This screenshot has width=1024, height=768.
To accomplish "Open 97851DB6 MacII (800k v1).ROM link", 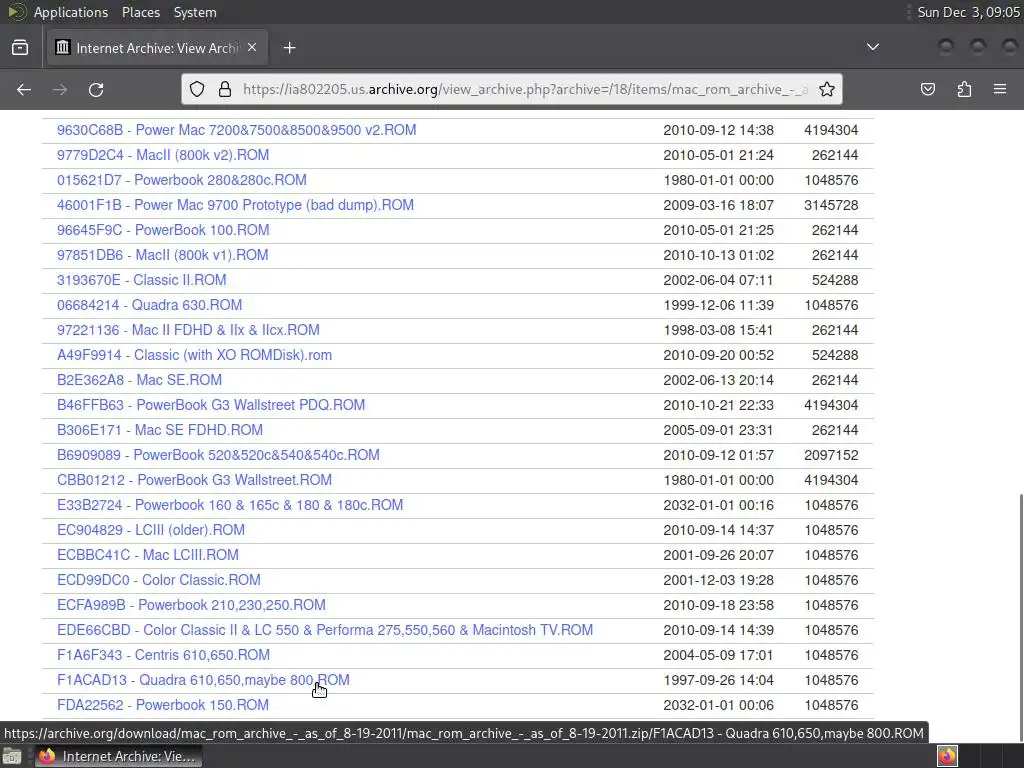I will [163, 255].
